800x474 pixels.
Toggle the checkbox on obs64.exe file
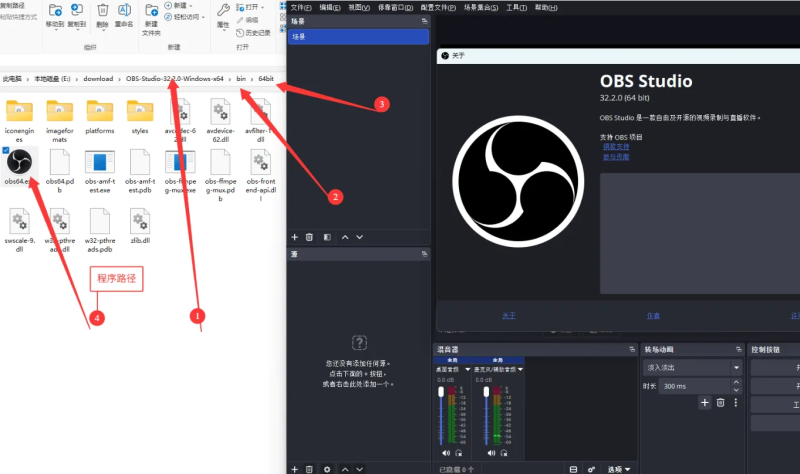click(6, 150)
